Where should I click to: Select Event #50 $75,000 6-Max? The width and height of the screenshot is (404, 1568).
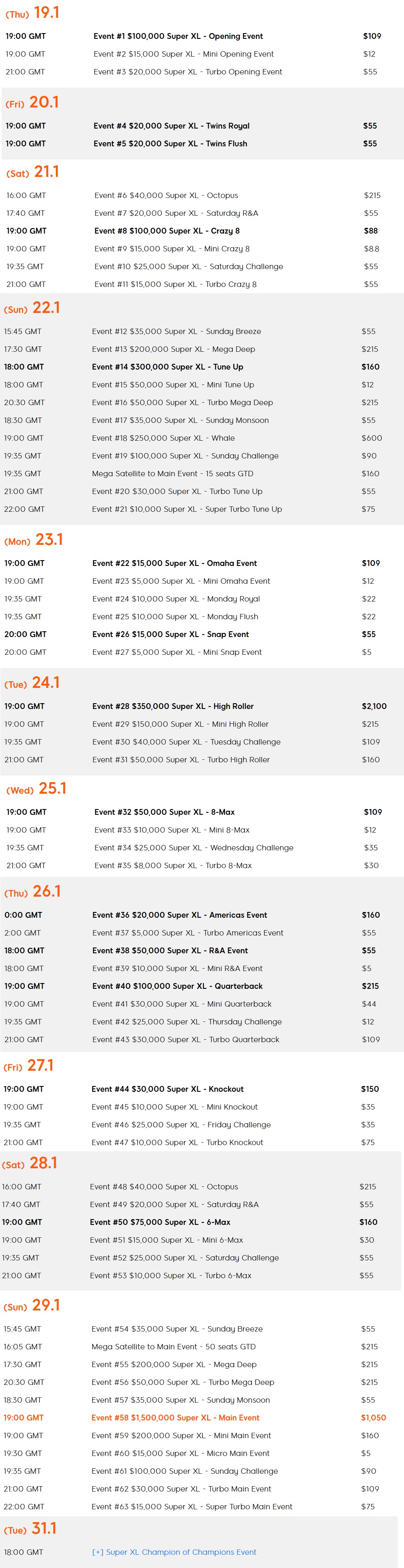coord(160,1222)
